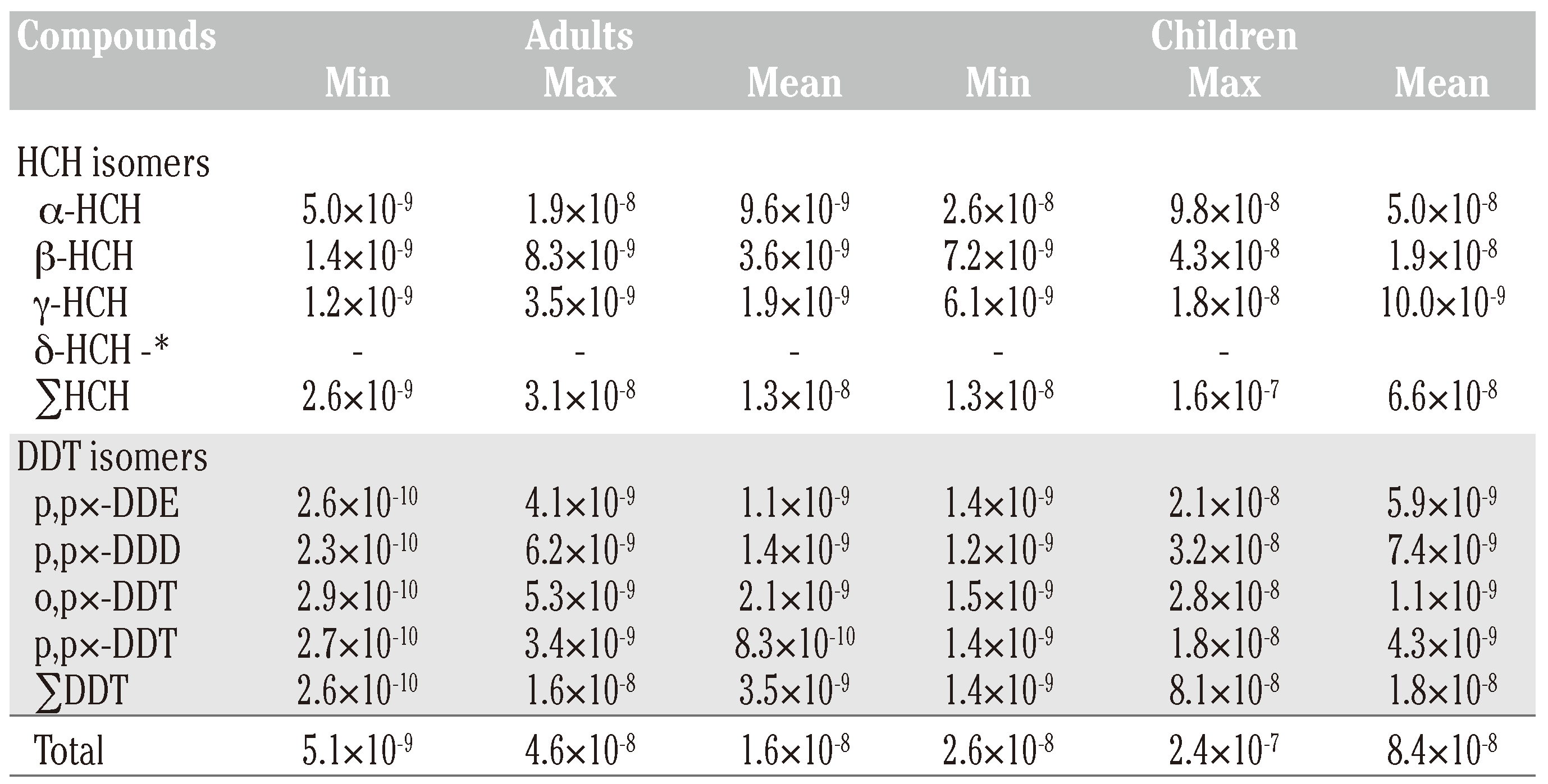Select the p,p×-DDD row label
1548x784 pixels.
tap(108, 551)
